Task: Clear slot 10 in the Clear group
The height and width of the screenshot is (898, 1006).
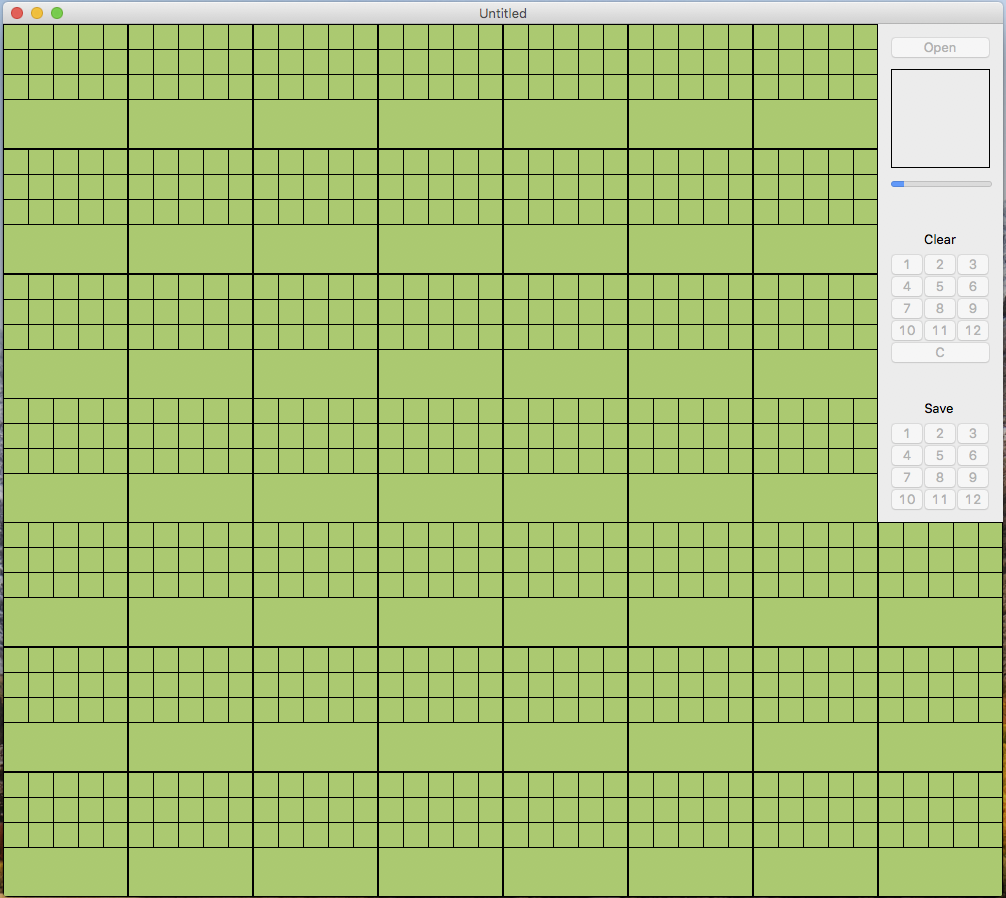Action: tap(907, 330)
